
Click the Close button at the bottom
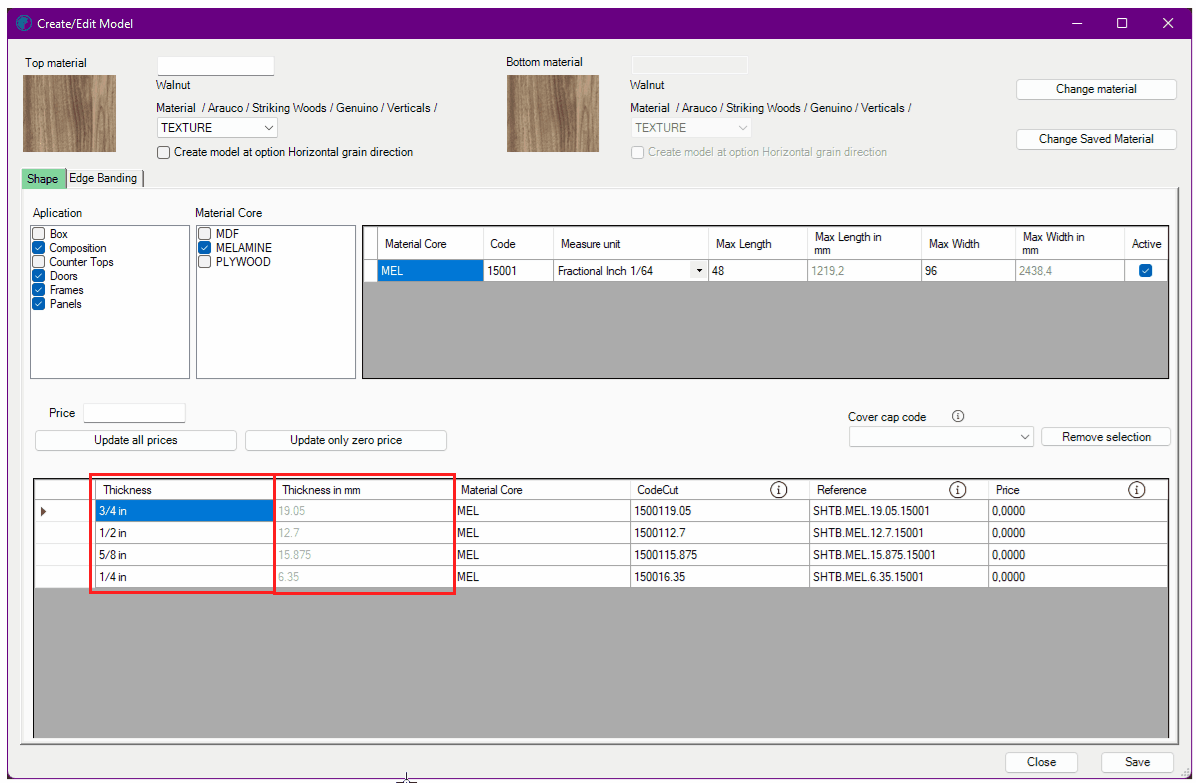[1041, 762]
